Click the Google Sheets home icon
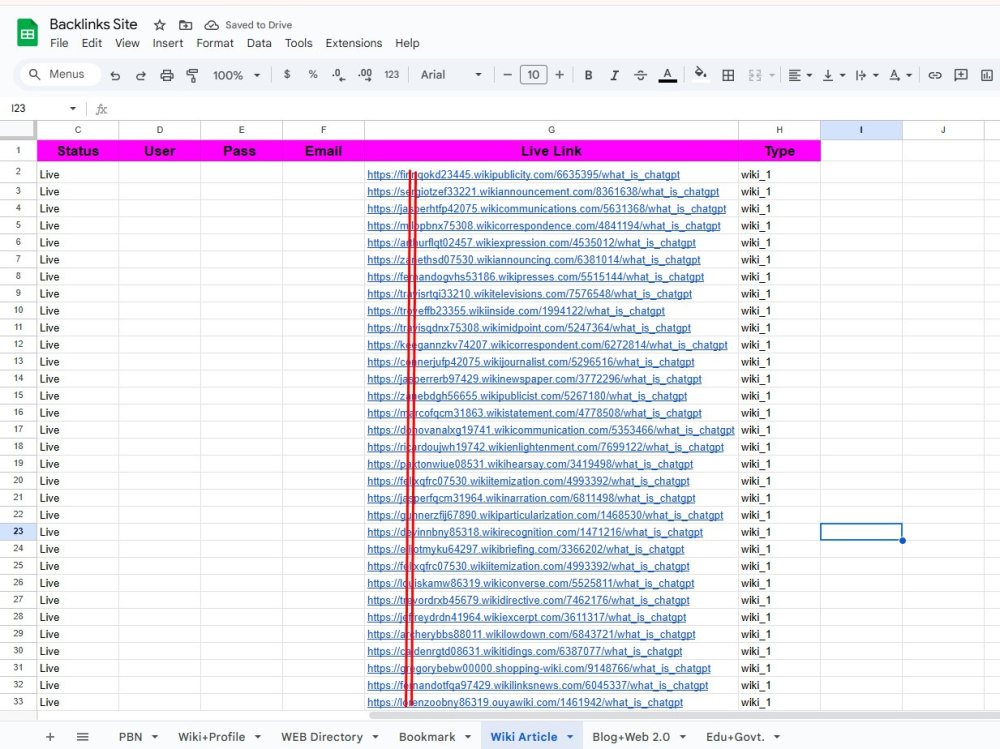This screenshot has width=1000, height=749. pyautogui.click(x=27, y=33)
